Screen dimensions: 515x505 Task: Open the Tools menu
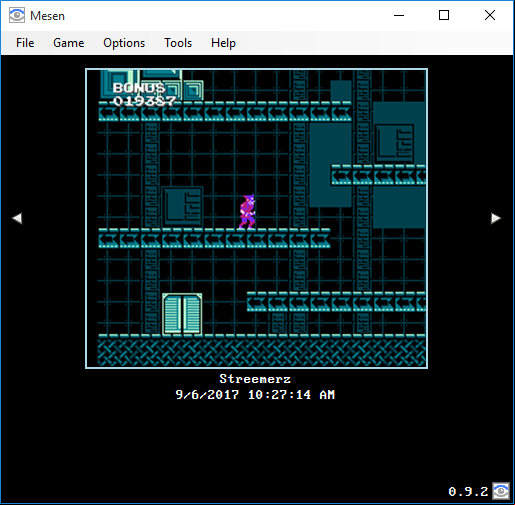(178, 43)
